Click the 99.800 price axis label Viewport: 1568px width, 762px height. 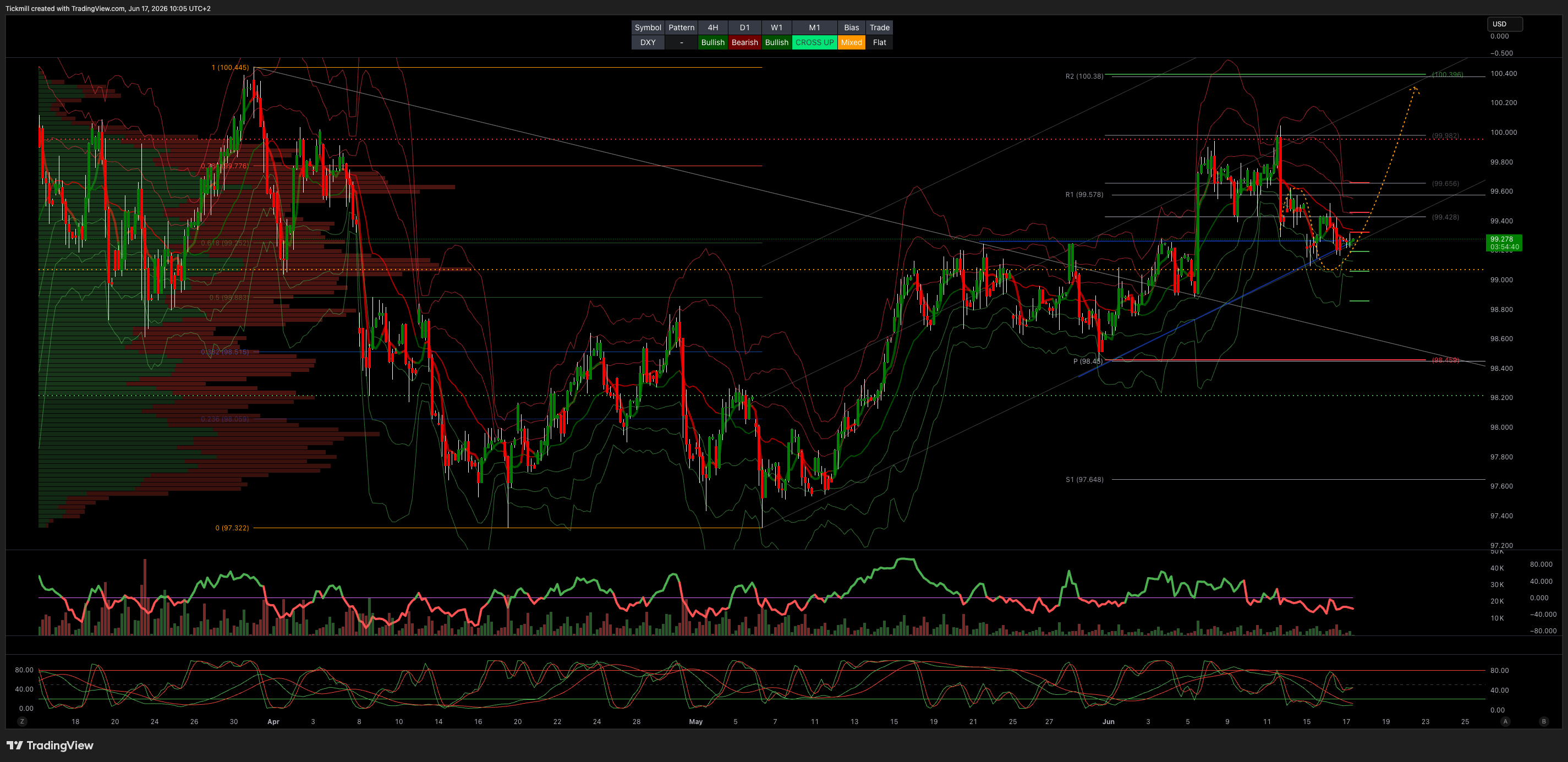click(x=1501, y=162)
